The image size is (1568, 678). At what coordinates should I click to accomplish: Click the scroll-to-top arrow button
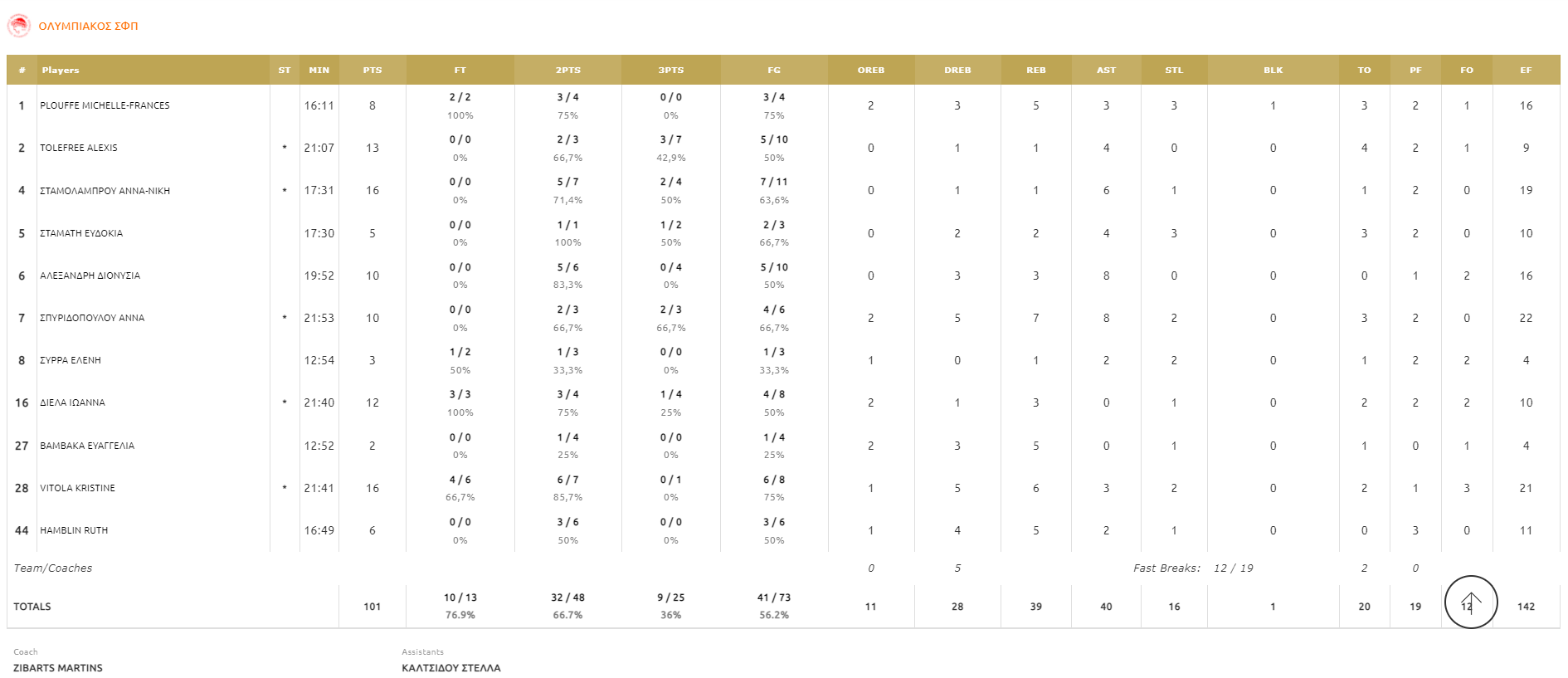coord(1470,602)
